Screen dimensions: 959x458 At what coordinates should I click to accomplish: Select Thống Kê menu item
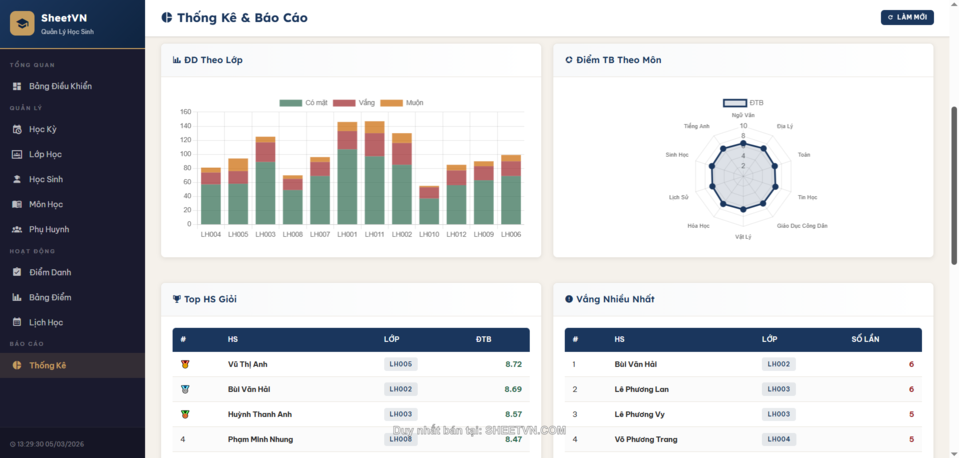pos(47,365)
